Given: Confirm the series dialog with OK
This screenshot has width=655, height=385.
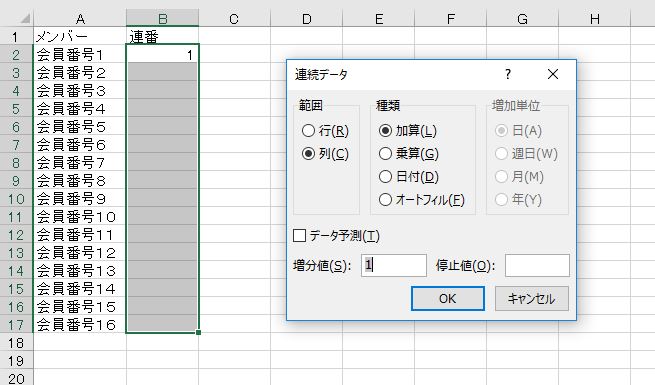Looking at the screenshot, I should [x=448, y=299].
